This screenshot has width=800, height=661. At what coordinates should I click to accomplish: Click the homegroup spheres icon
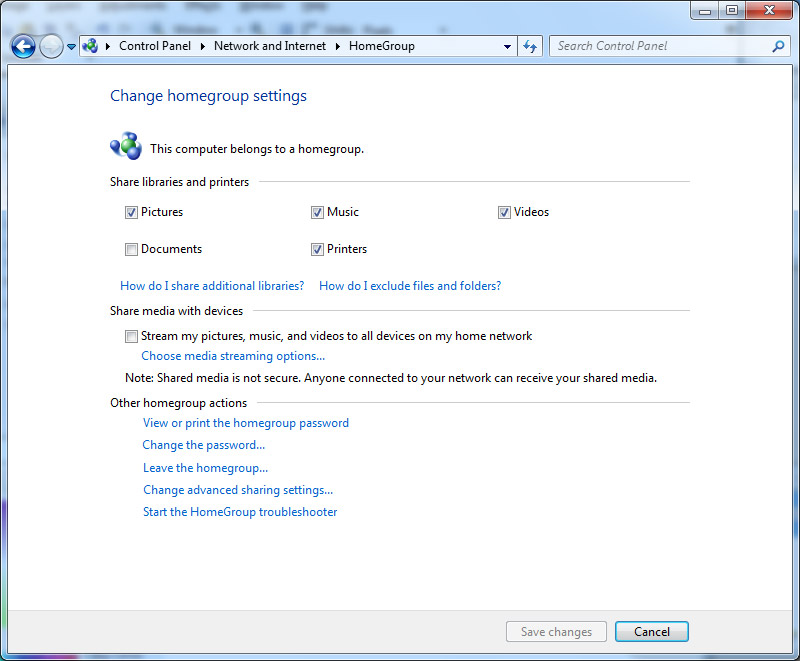coord(126,148)
